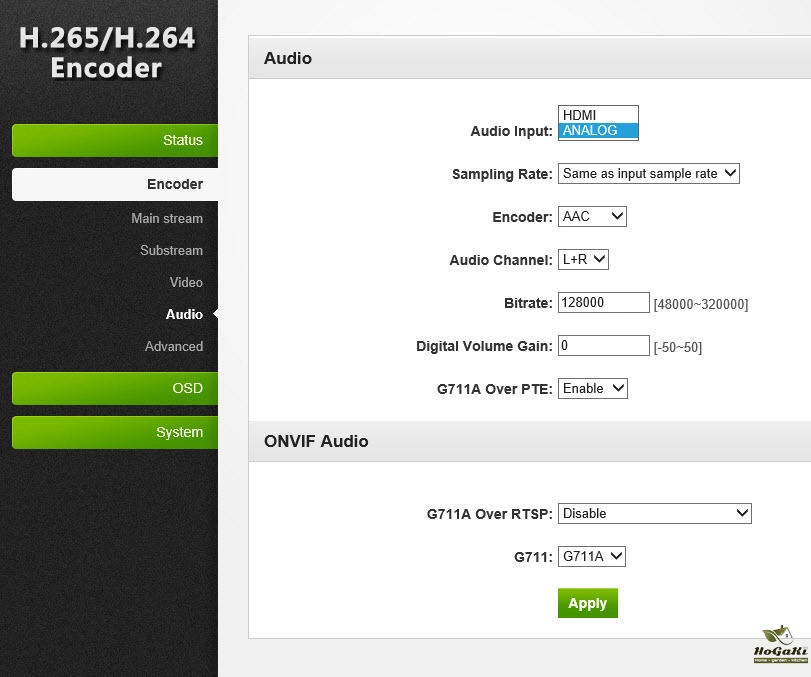Expand G711A Over RTSP Disable dropdown
Viewport: 811px width, 677px height.
[654, 513]
